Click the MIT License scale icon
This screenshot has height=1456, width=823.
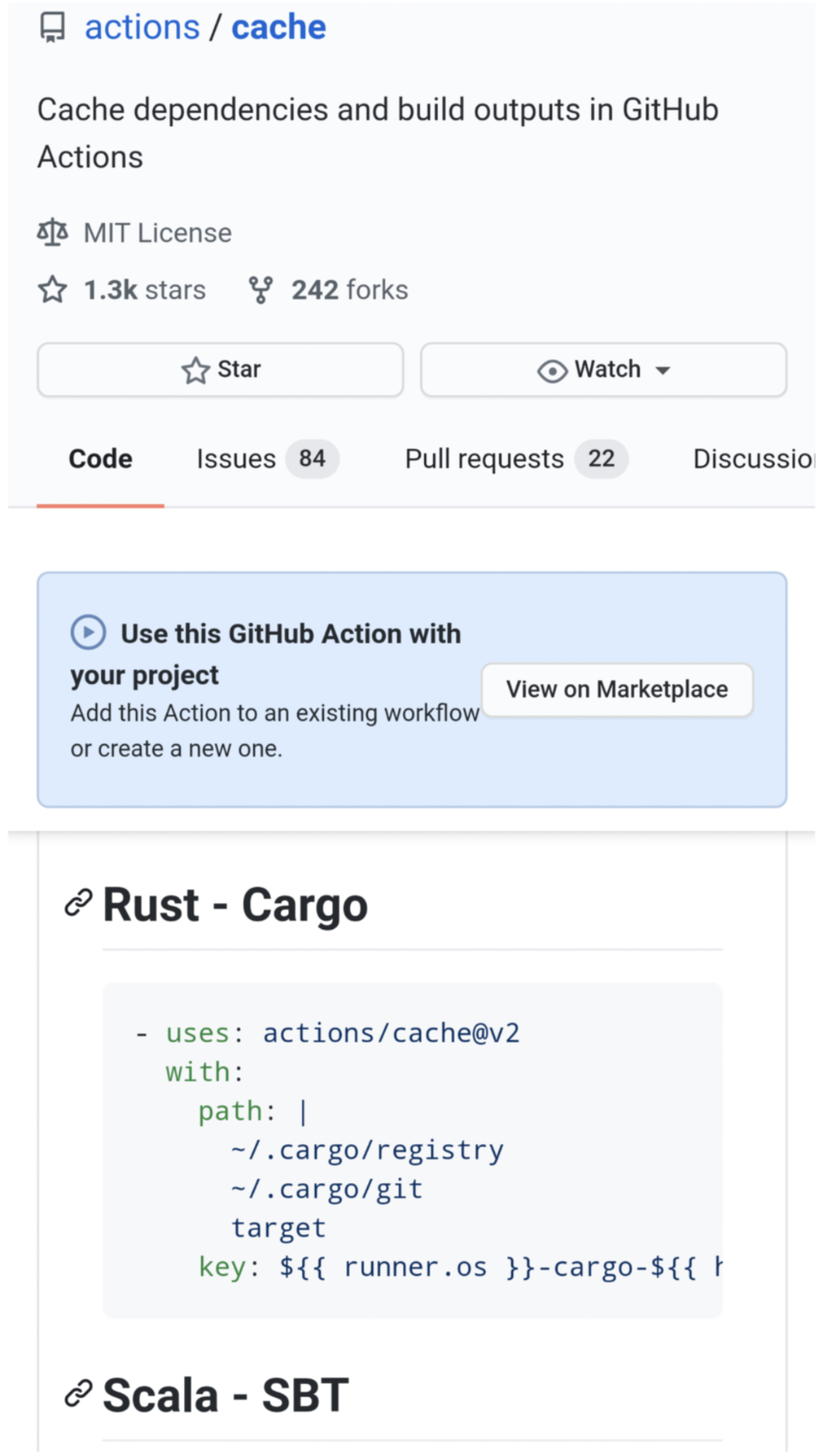(x=52, y=232)
